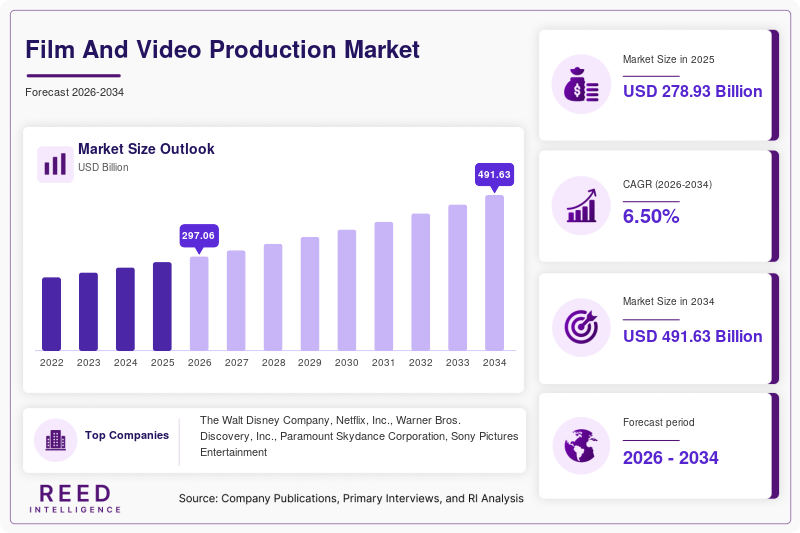800x533 pixels.
Task: Click the 'USD 491.63 Billion' value
Action: tap(692, 337)
